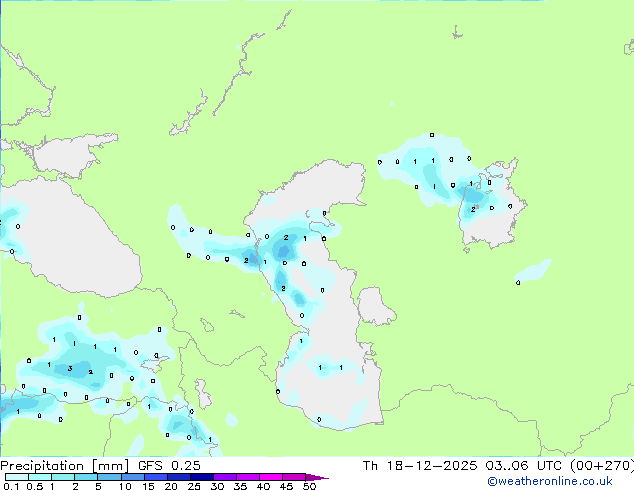
Task: Click the '10' legend scale label
Action: (125, 486)
